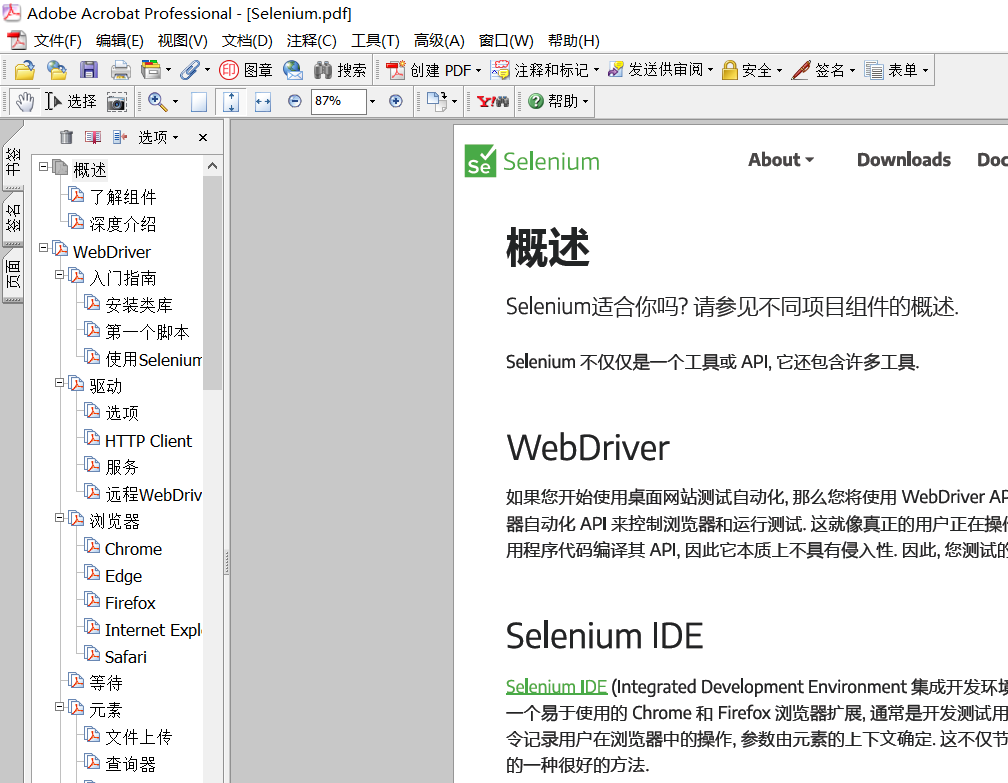
Task: Click the email globe icon in toolbar
Action: tap(293, 70)
